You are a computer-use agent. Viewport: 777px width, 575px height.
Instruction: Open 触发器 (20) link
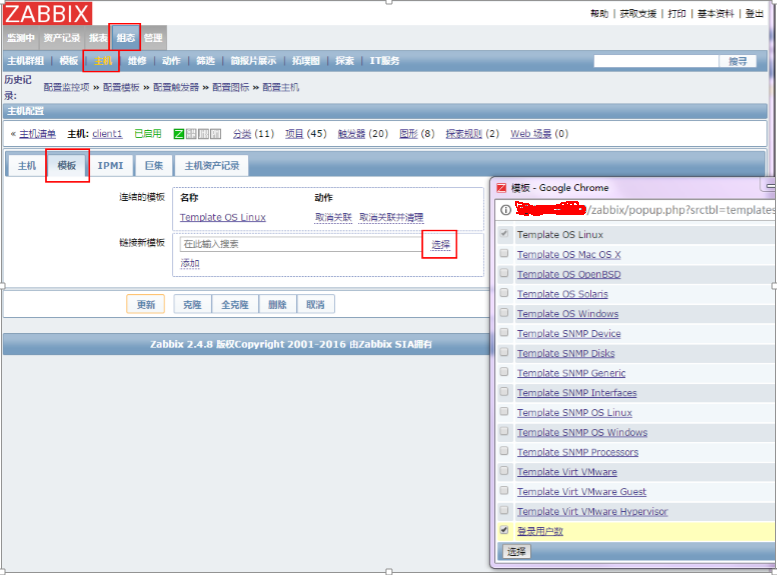(x=351, y=134)
